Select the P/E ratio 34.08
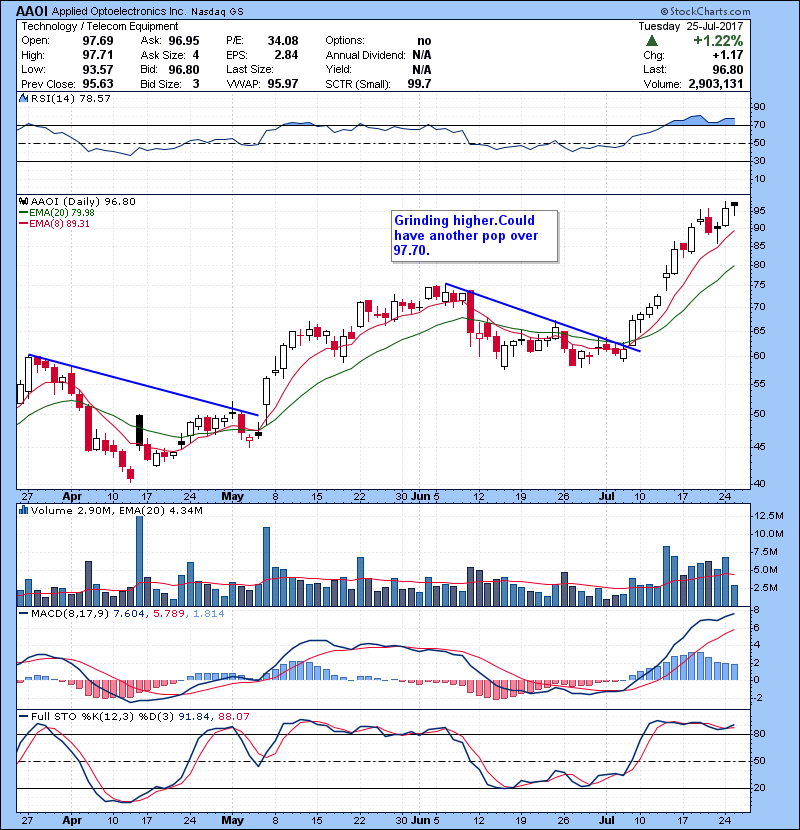The width and height of the screenshot is (800, 830). 283,41
